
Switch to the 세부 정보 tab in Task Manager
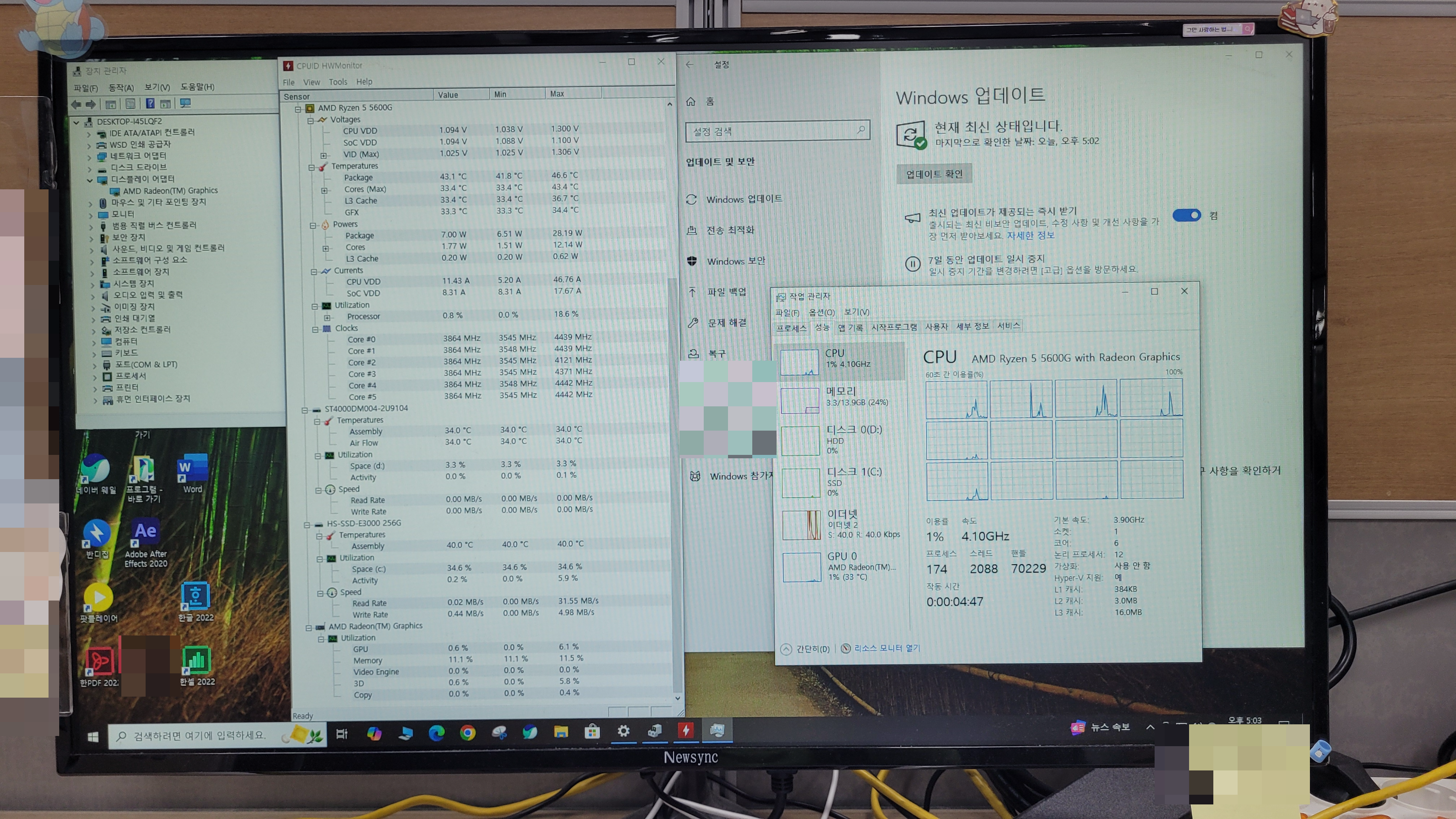coord(972,326)
